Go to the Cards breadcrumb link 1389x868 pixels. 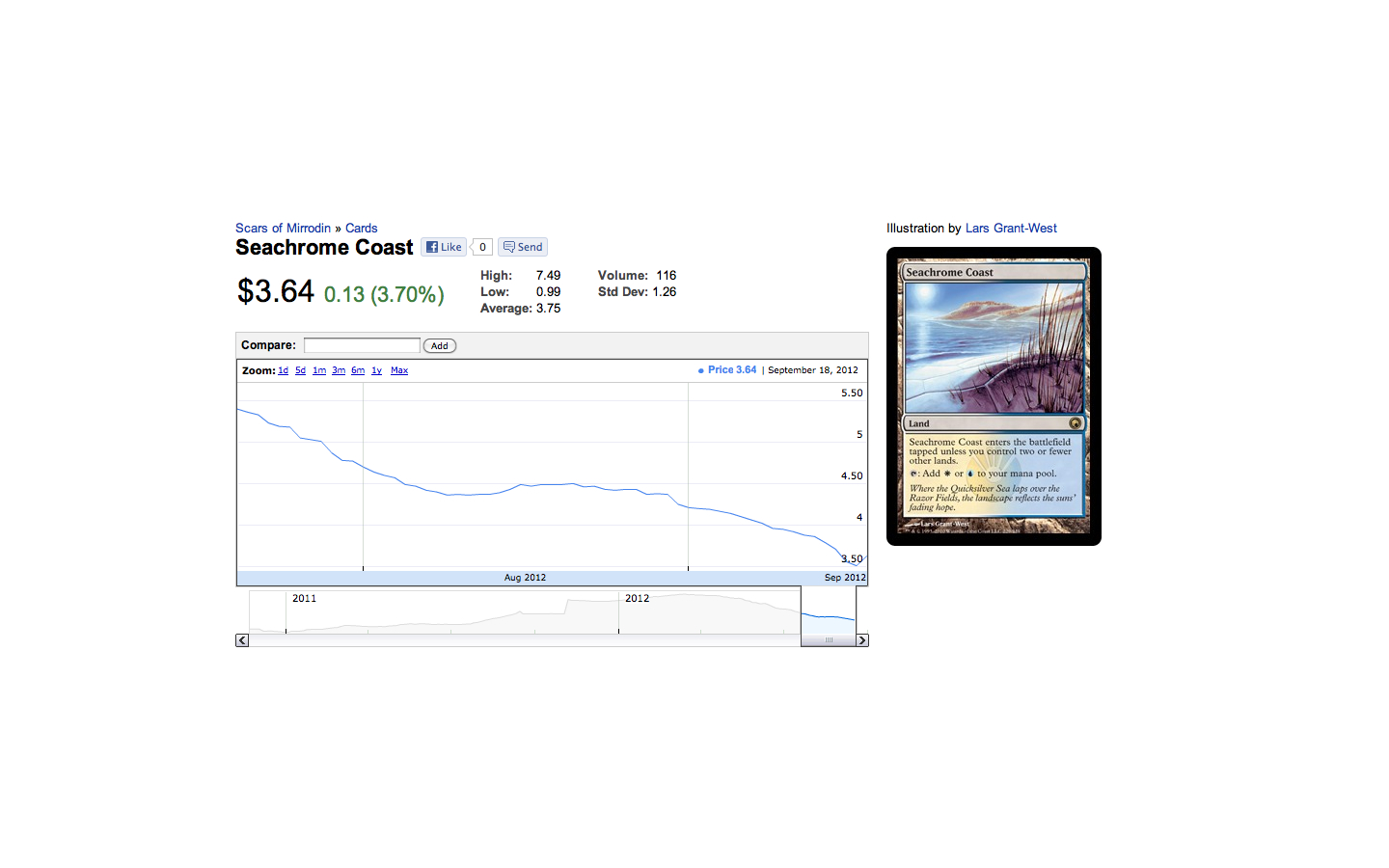361,229
